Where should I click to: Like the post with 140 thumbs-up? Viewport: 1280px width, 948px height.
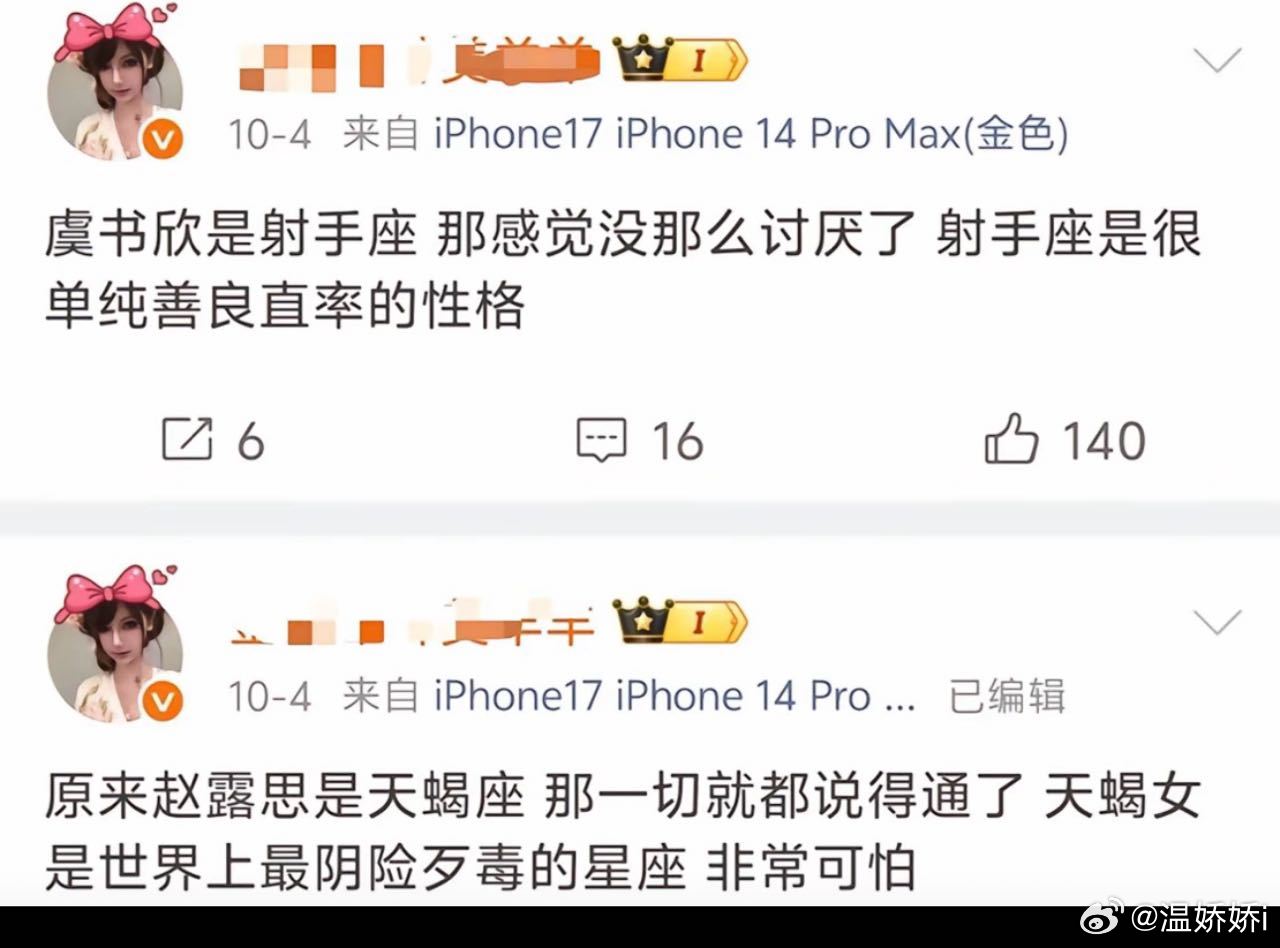1010,440
